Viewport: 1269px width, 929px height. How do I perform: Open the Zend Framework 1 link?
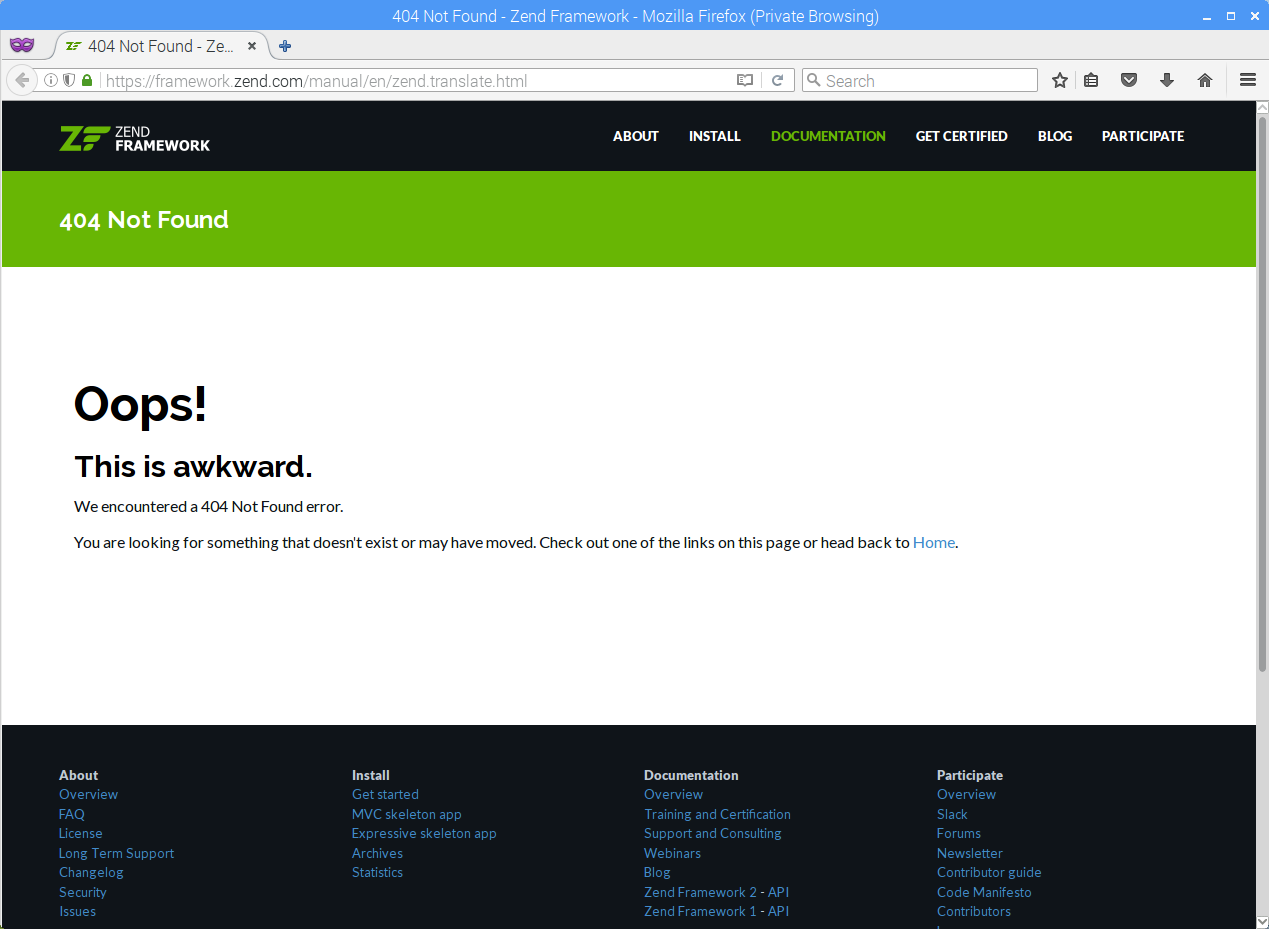click(700, 911)
